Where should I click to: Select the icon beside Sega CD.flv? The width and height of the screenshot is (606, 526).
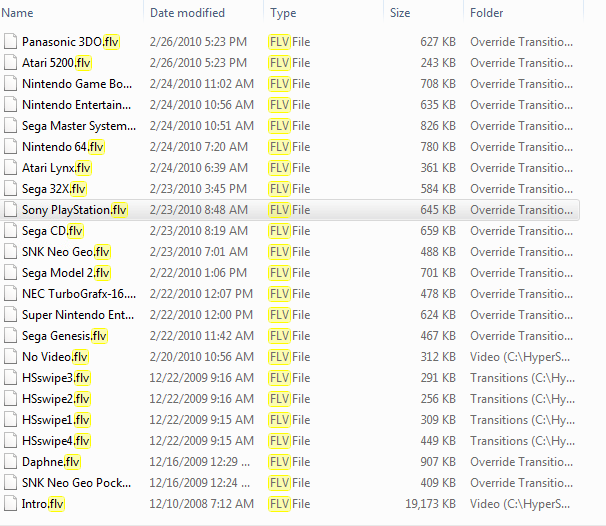click(11, 231)
